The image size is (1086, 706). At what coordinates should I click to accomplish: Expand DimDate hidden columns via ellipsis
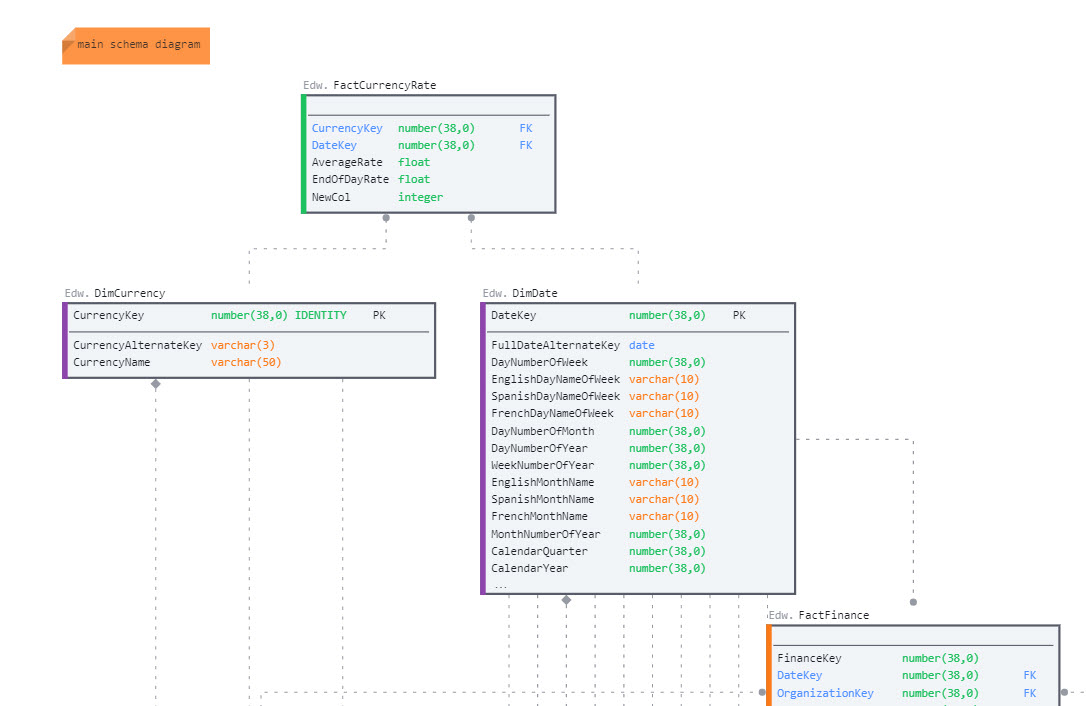point(500,585)
